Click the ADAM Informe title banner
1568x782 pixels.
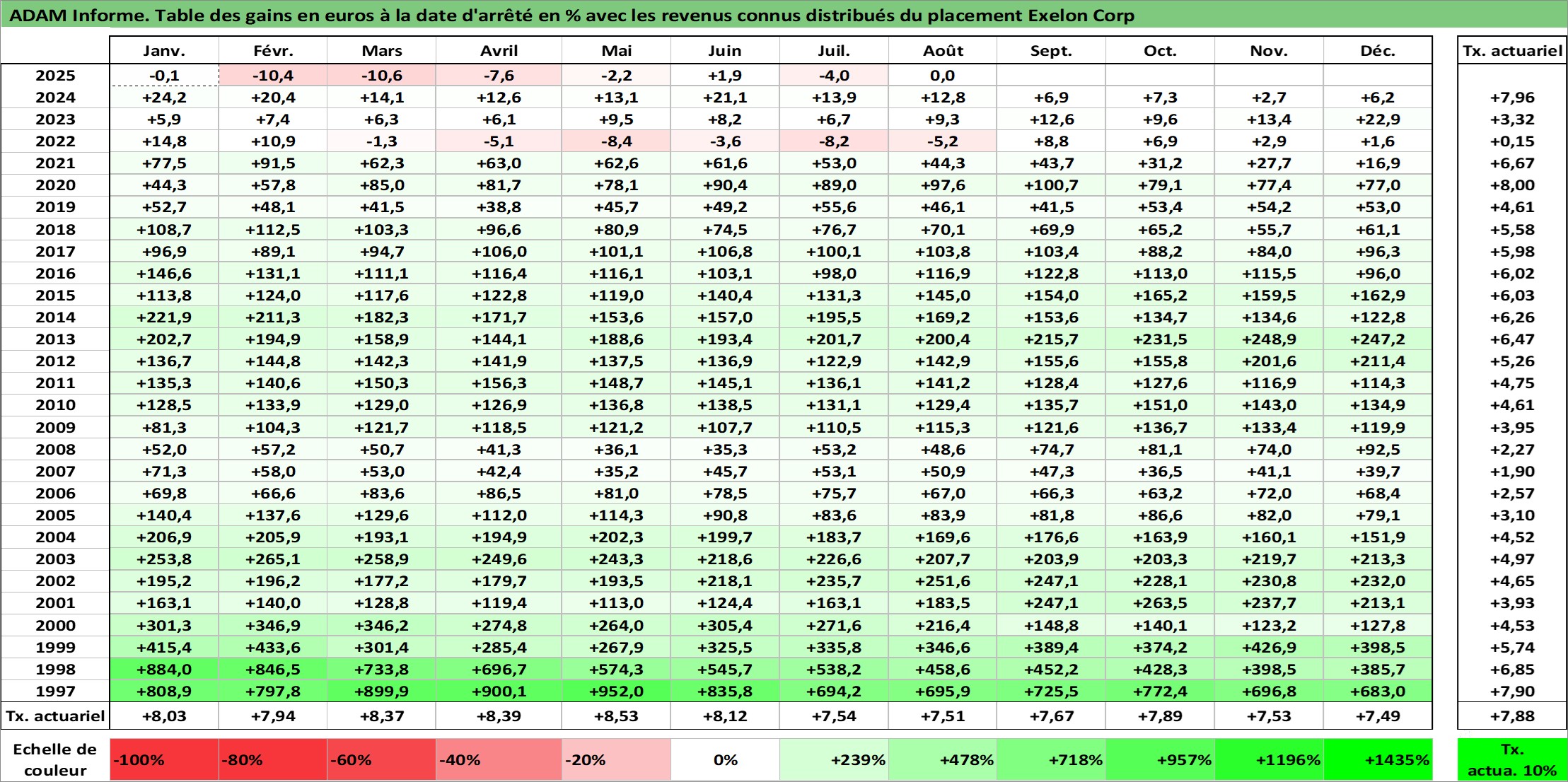pyautogui.click(x=784, y=15)
